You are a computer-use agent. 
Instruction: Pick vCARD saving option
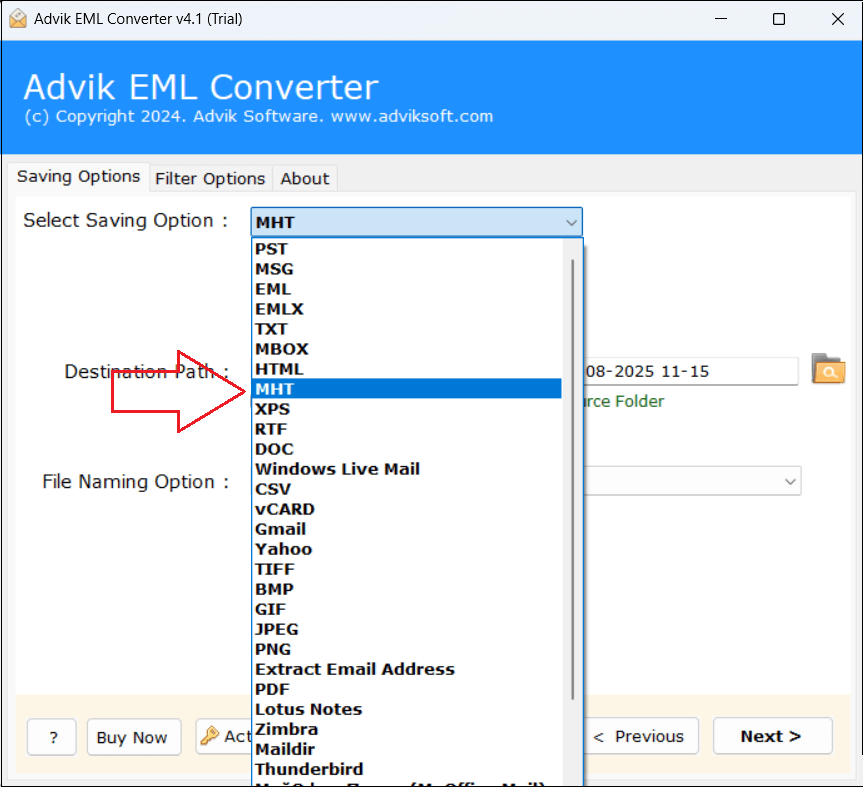[406, 509]
